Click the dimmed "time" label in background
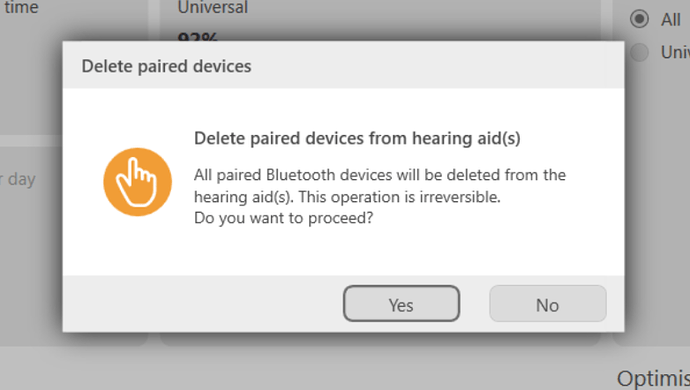690x390 pixels. (x=21, y=7)
